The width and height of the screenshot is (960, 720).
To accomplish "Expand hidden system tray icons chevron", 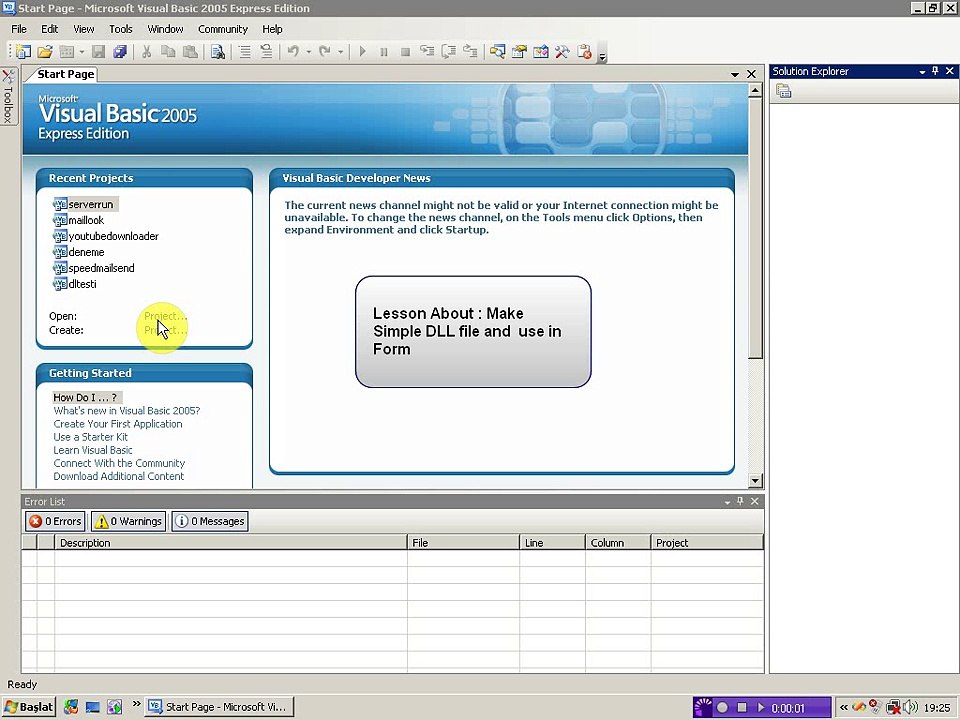I will [844, 707].
